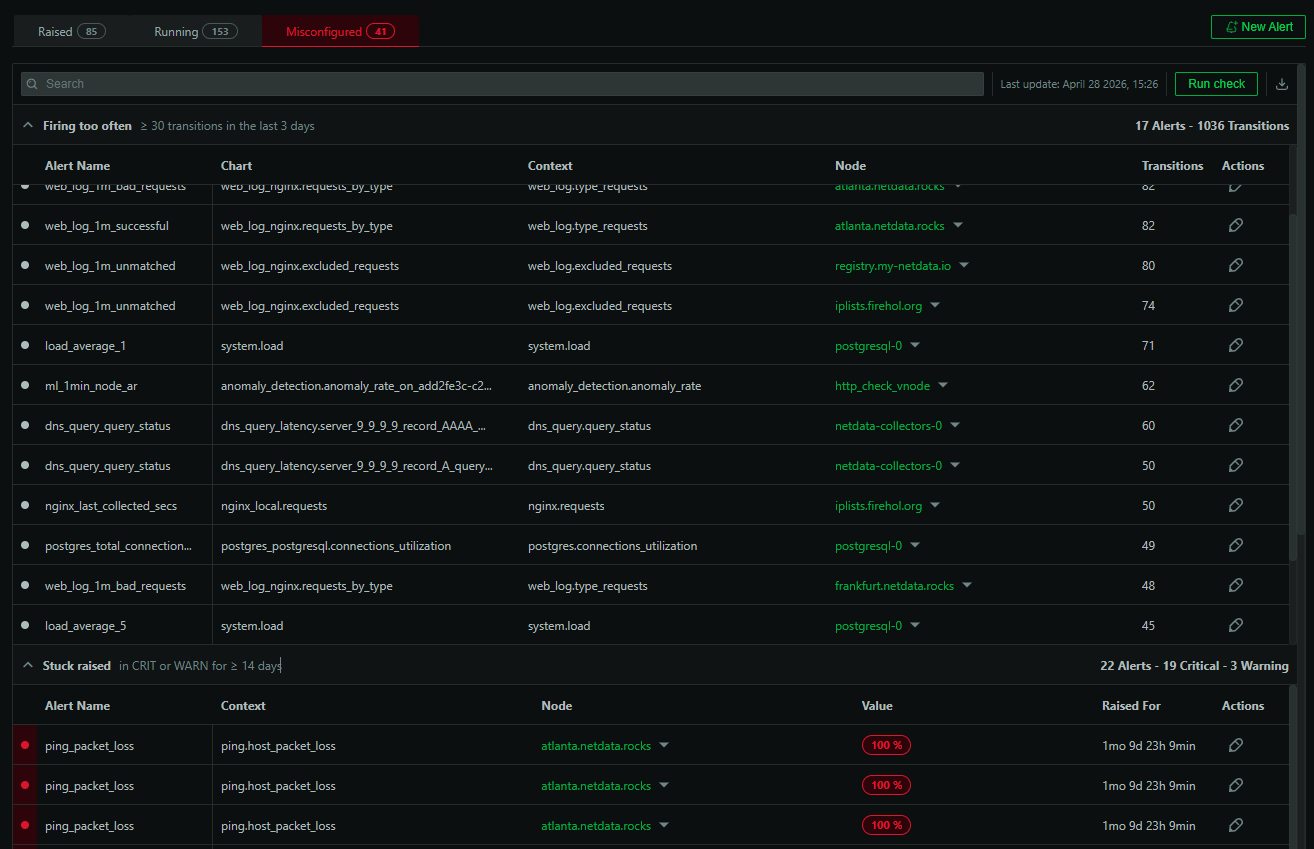The height and width of the screenshot is (849, 1314).
Task: Expand node dropdown for registry.my-netdata.io
Action: (963, 265)
